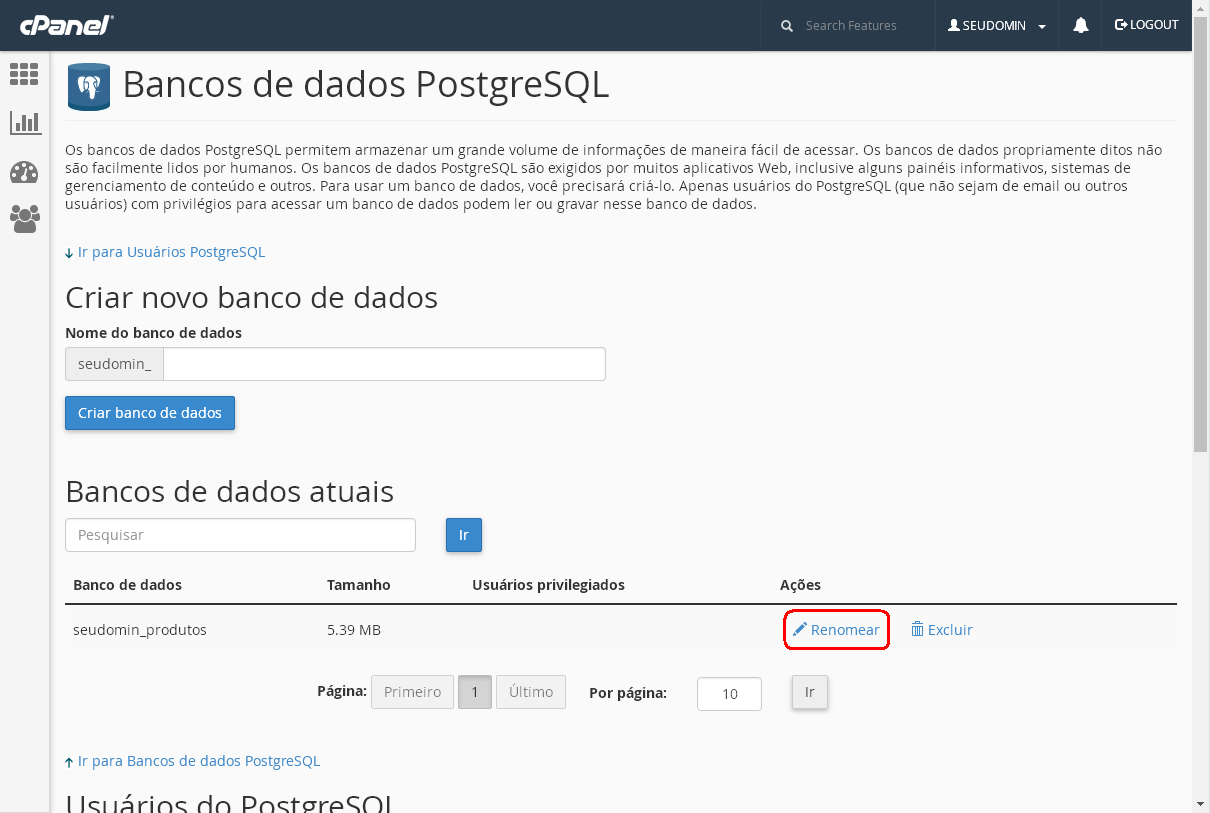Screen dimensions: 1210x813
Task: Rename the seudomin_produtos database
Action: 836,630
